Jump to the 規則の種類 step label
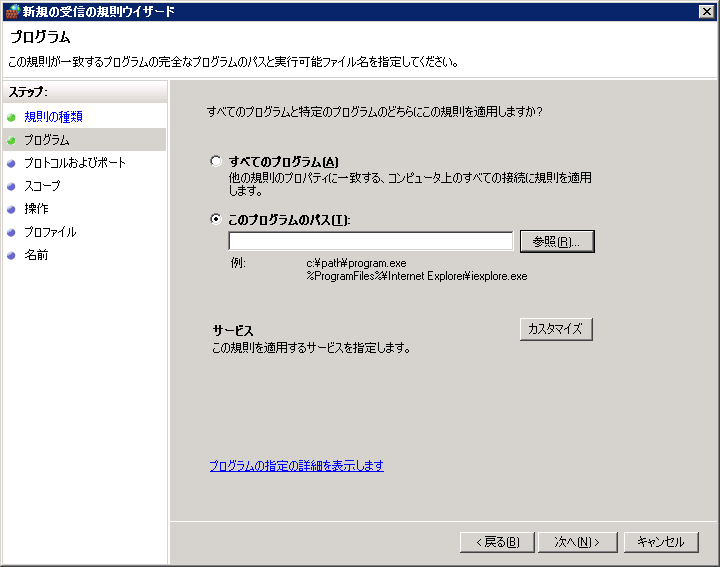Image resolution: width=720 pixels, height=567 pixels. 53,117
